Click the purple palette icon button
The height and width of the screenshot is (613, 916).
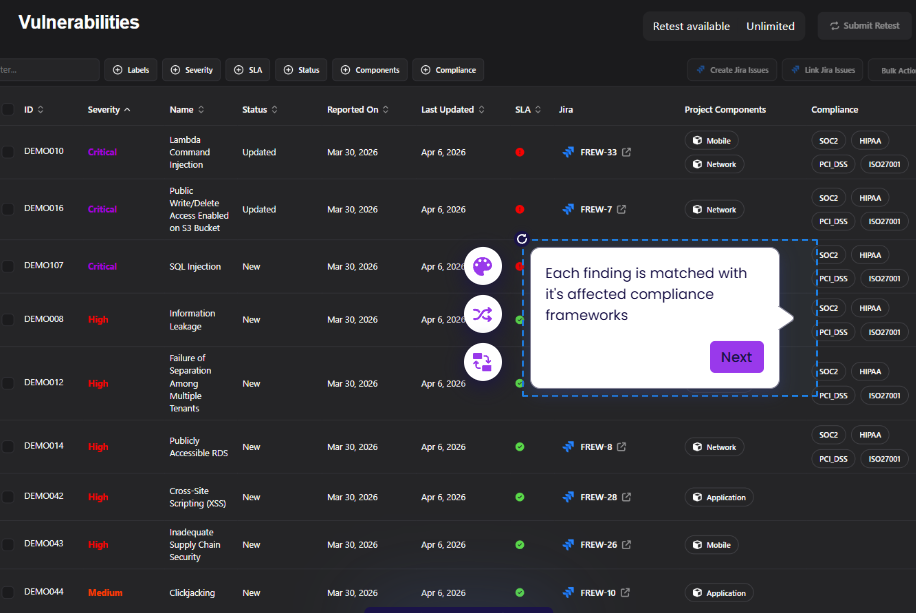(x=483, y=266)
